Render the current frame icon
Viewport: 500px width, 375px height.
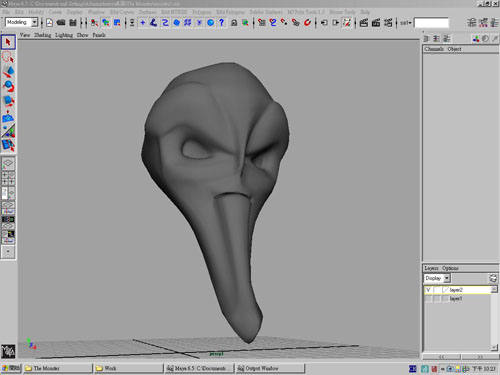pyautogui.click(x=364, y=23)
